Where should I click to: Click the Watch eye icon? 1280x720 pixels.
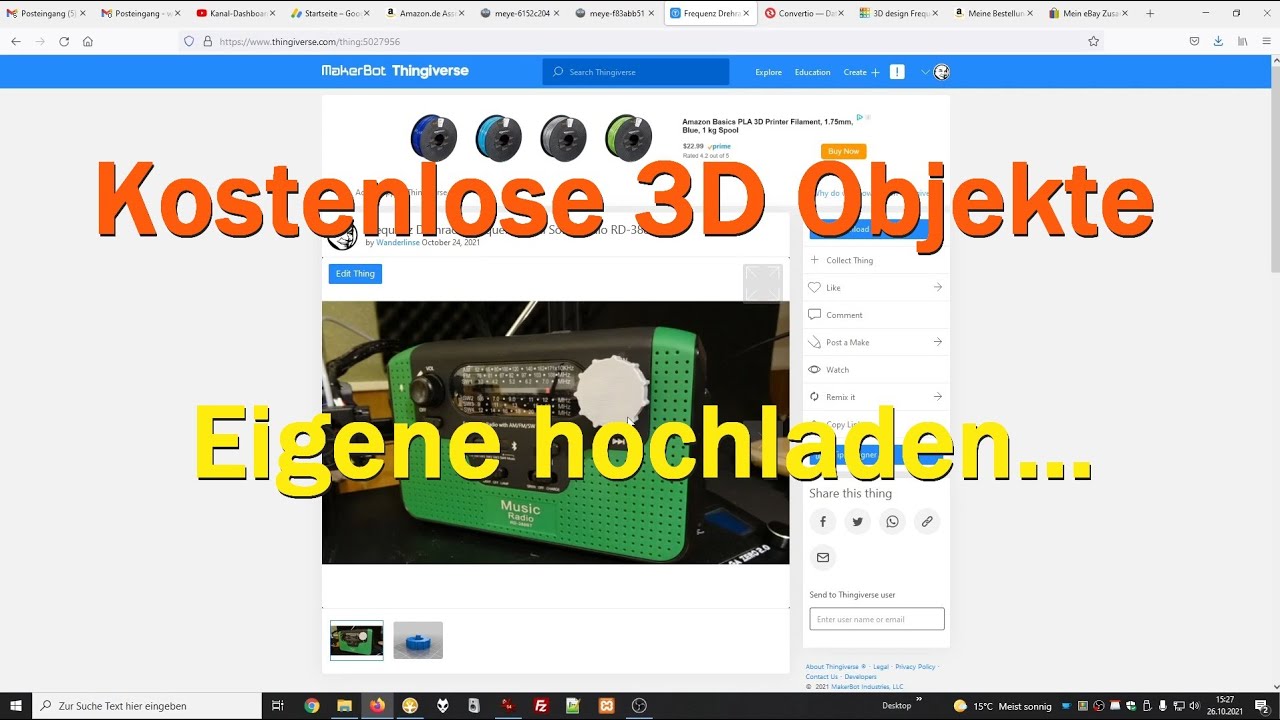pos(814,370)
